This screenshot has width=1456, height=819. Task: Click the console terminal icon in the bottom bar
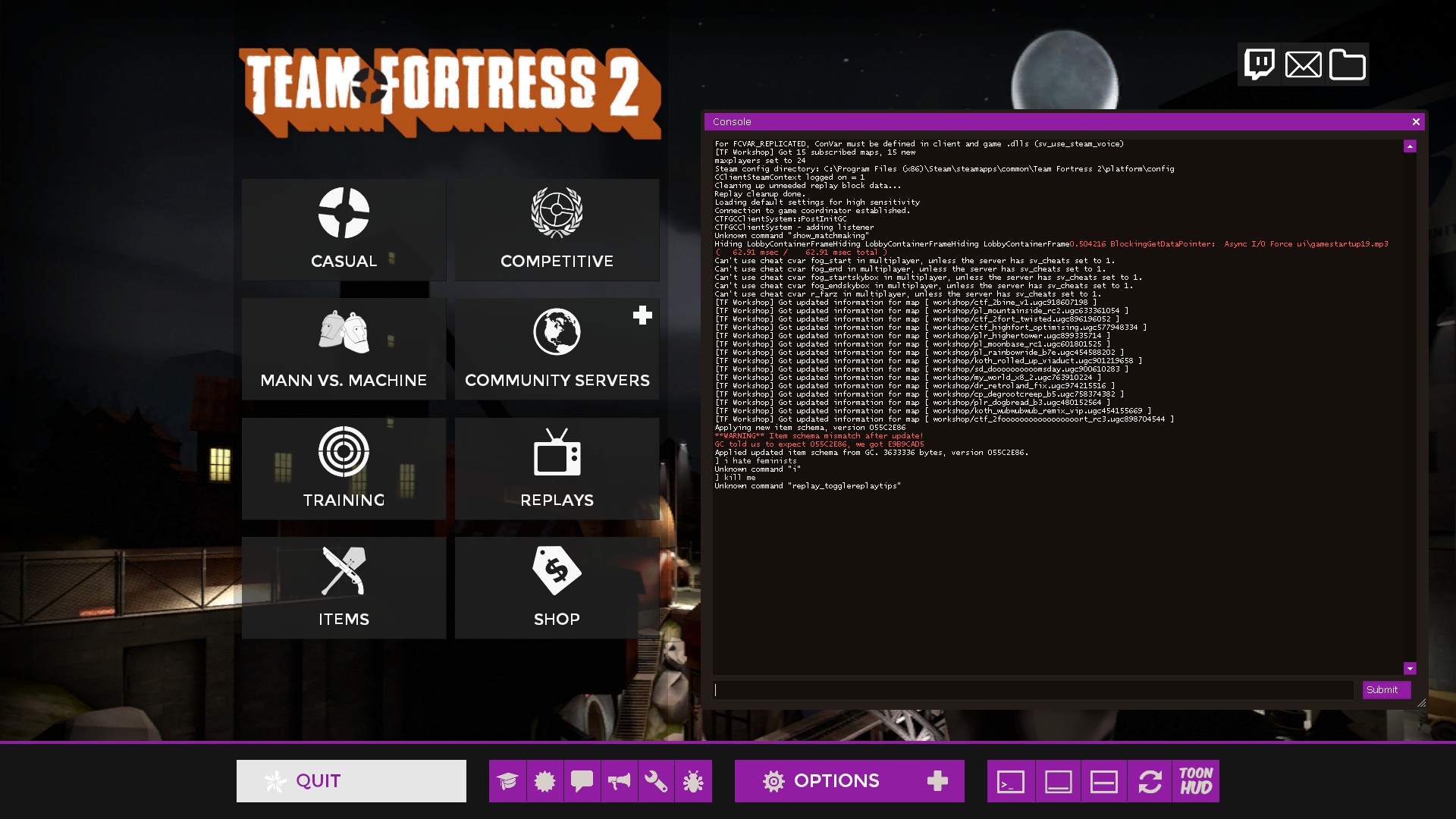click(x=1011, y=781)
